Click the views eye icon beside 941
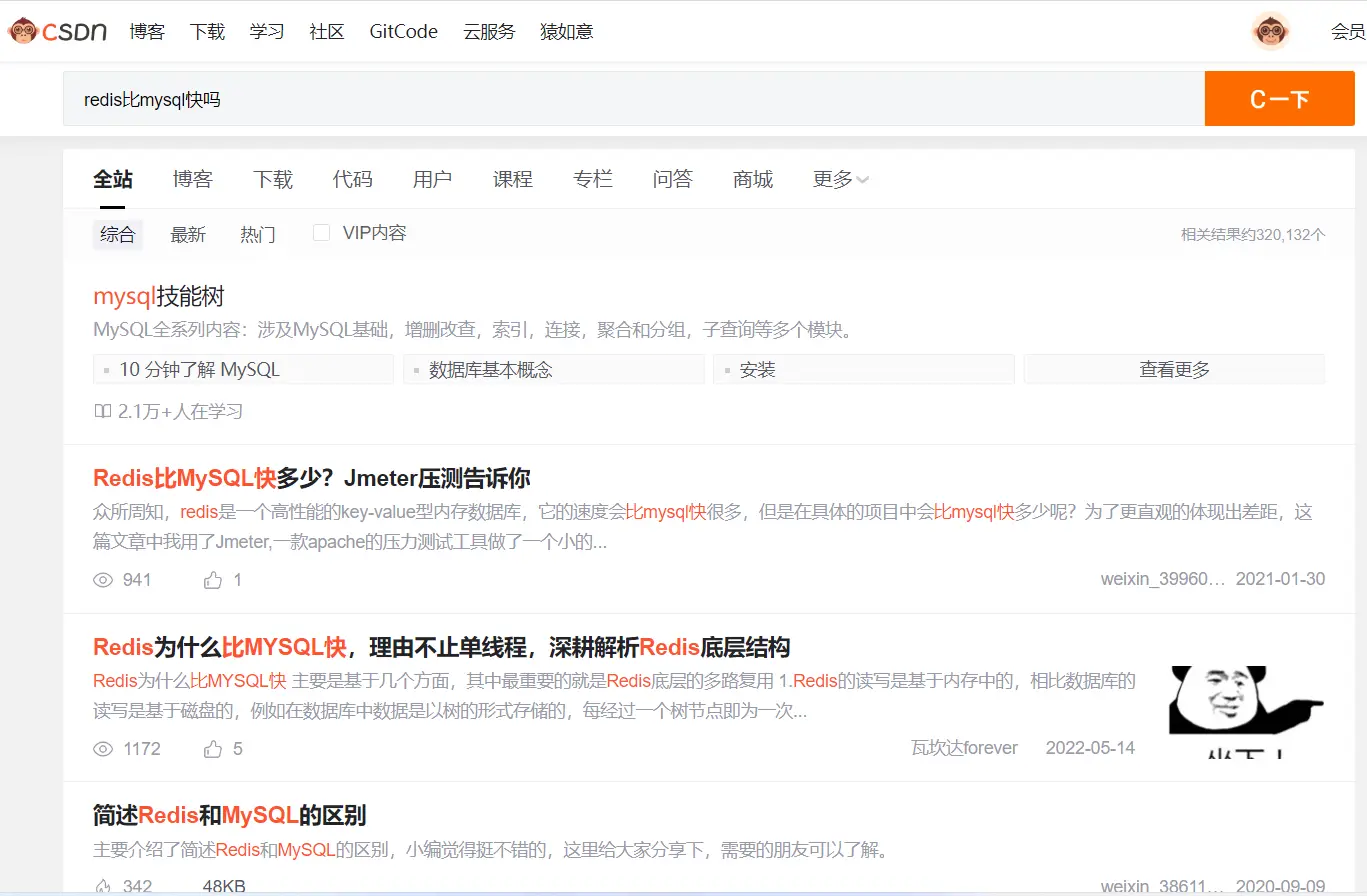This screenshot has height=896, width=1367. click(x=103, y=580)
